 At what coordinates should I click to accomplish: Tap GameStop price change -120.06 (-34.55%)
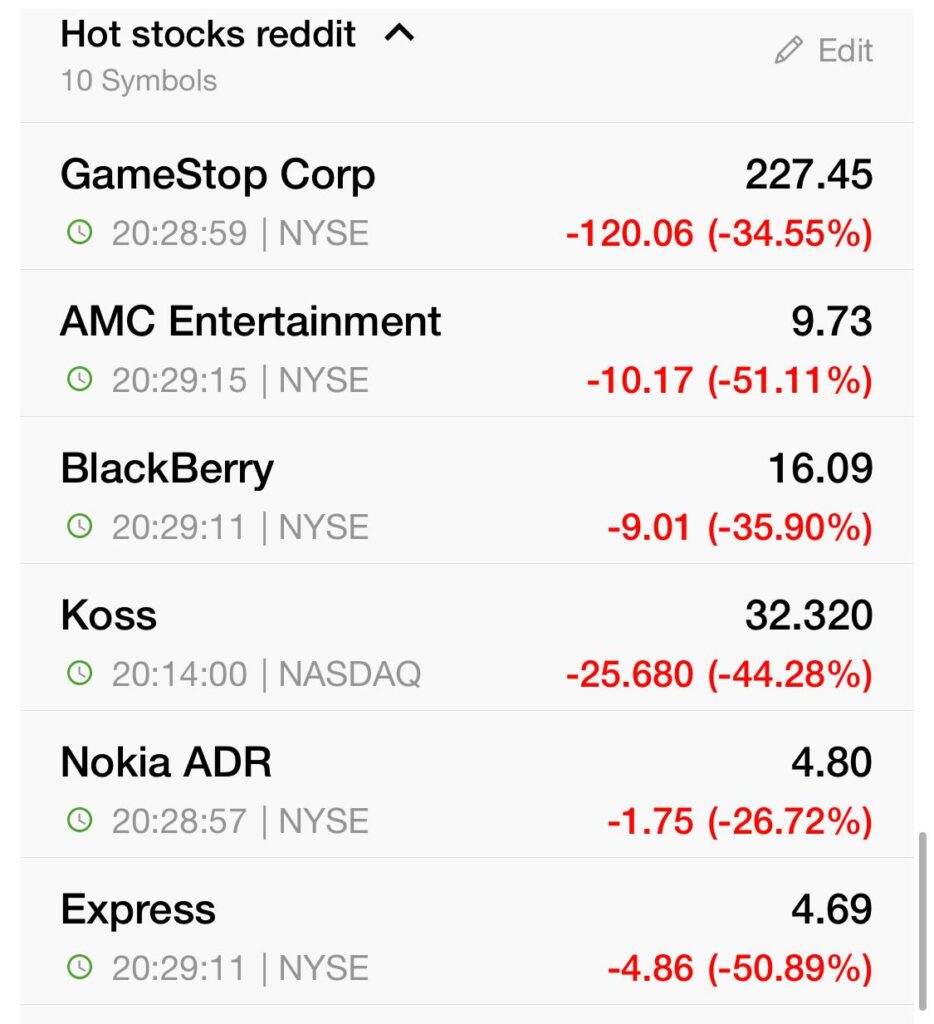coord(719,233)
